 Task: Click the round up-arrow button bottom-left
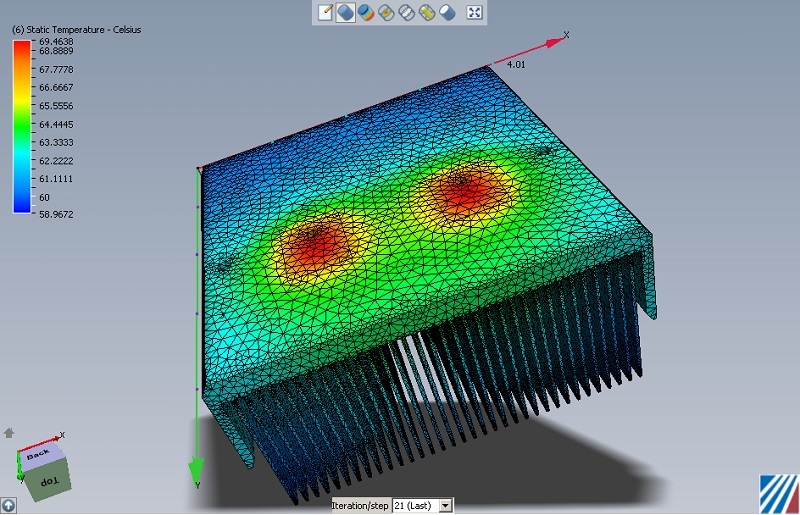click(8, 505)
